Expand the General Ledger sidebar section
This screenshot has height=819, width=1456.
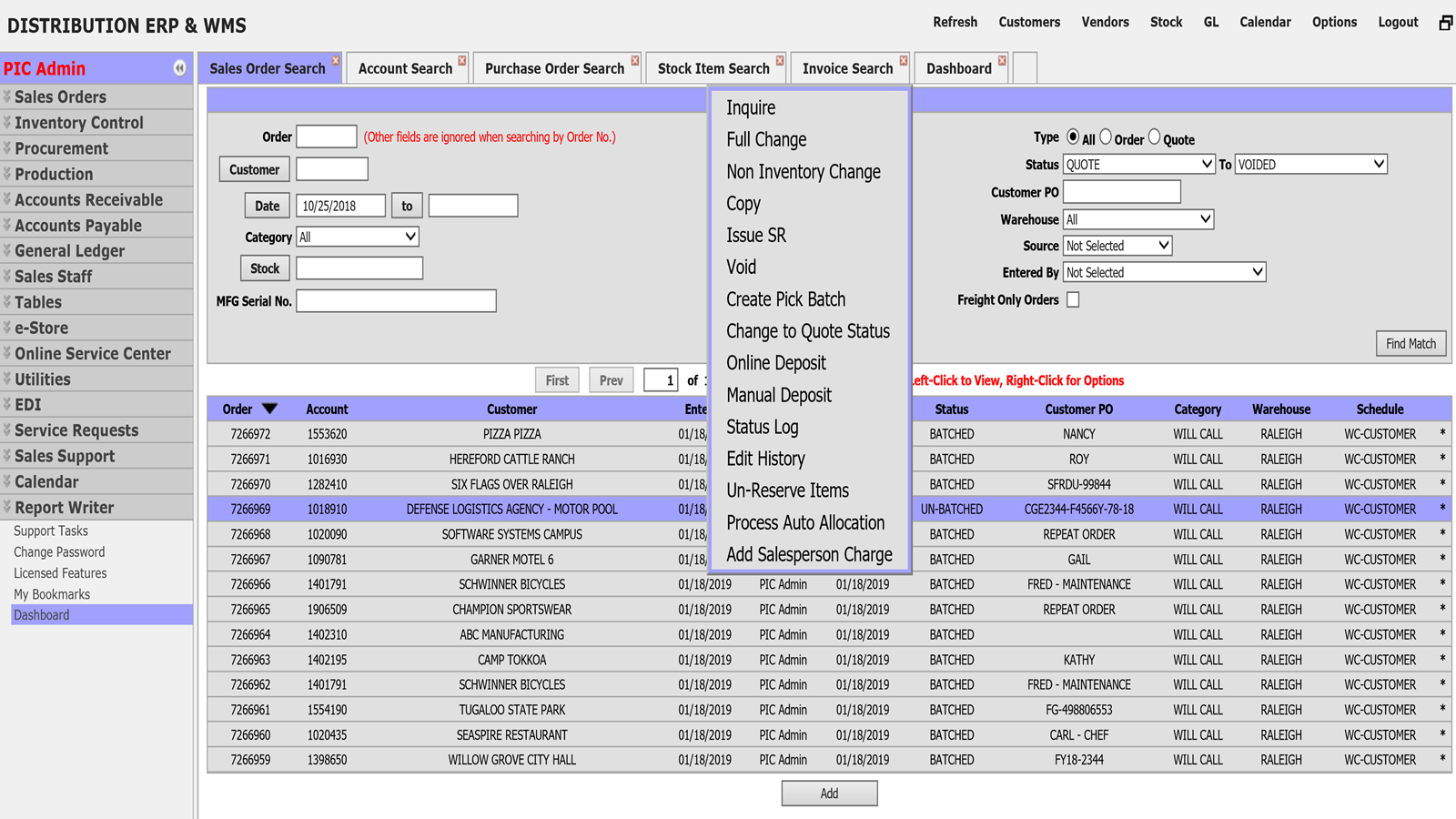pos(96,251)
